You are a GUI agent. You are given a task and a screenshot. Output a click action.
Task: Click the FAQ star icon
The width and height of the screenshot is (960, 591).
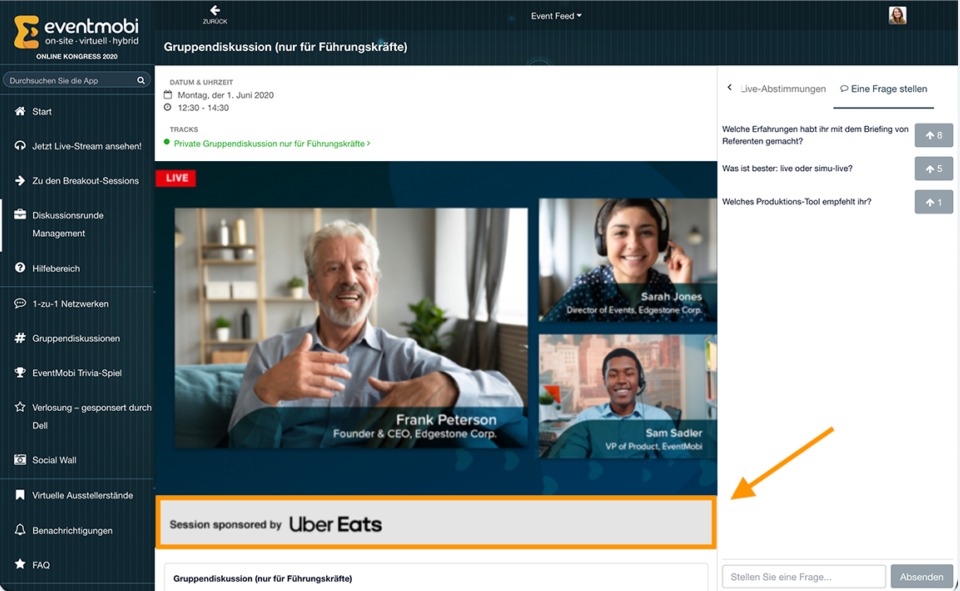[x=20, y=564]
